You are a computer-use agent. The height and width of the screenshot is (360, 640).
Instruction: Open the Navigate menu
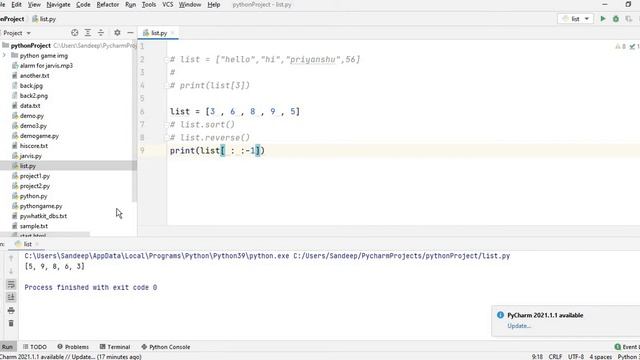point(58,4)
